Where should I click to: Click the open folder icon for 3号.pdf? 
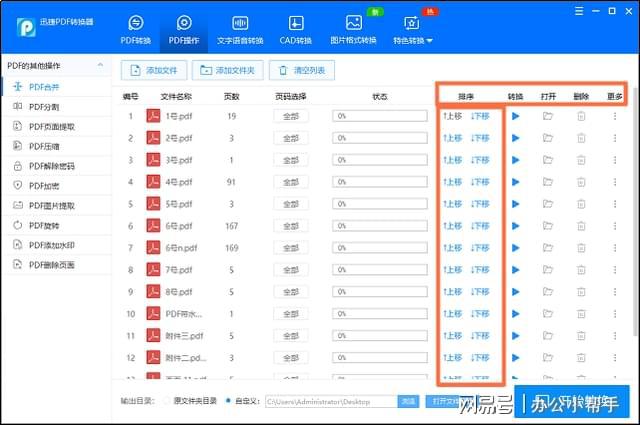(x=548, y=160)
